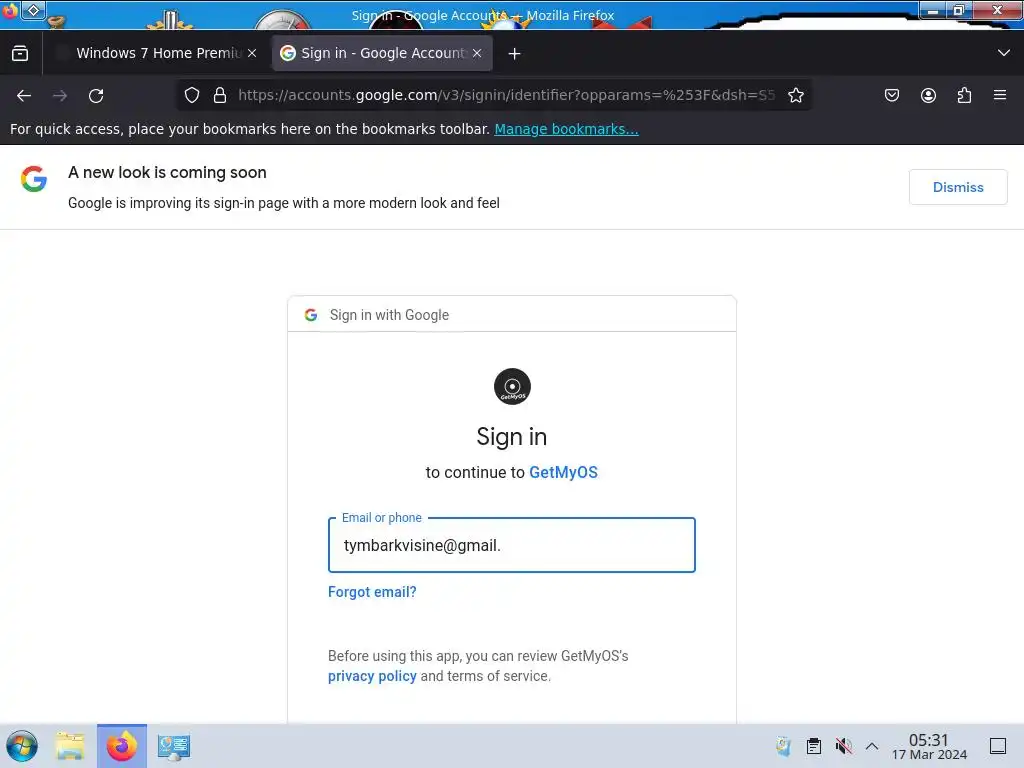This screenshot has width=1024, height=768.
Task: Open tracking protection shield icon
Action: (x=192, y=95)
